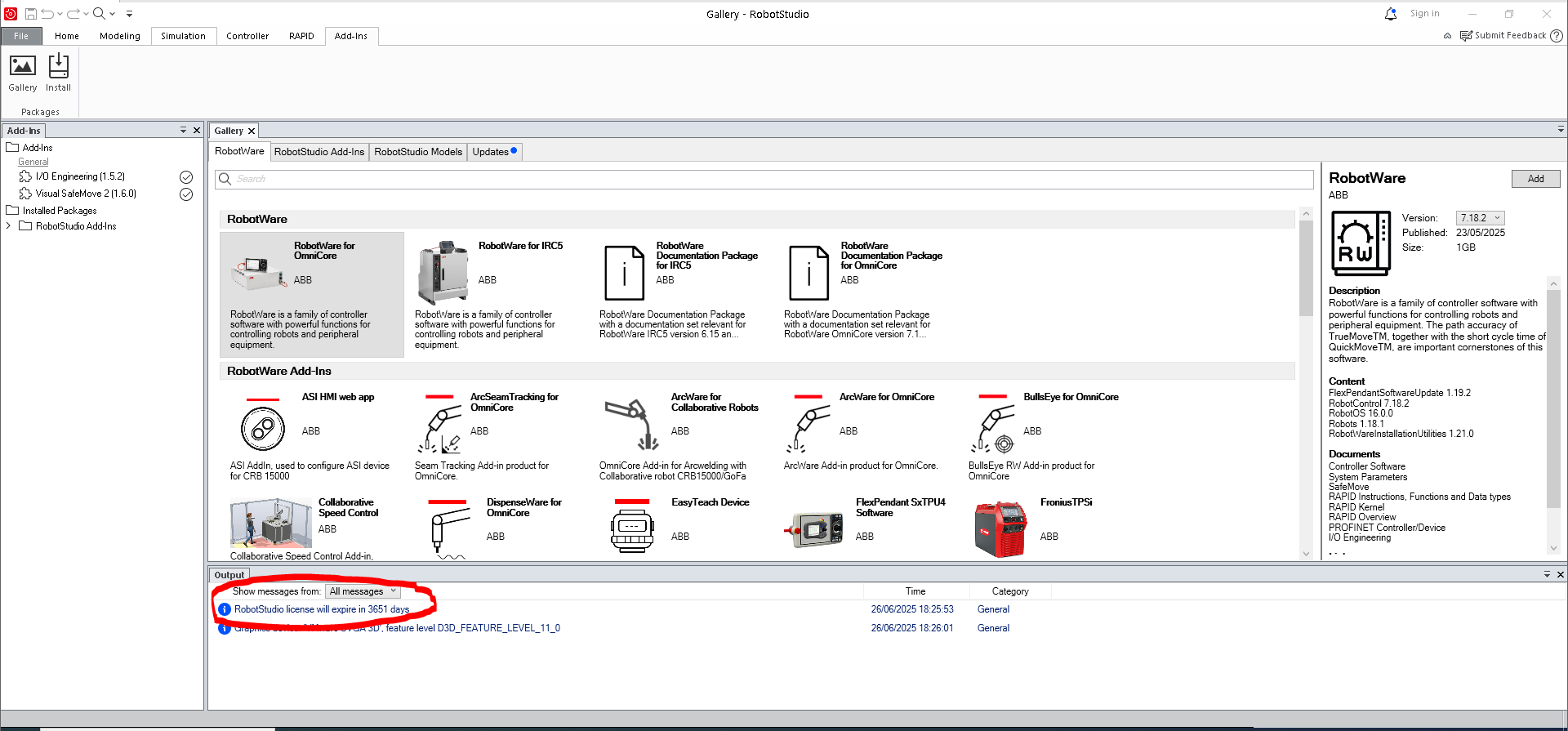The width and height of the screenshot is (1568, 731).
Task: Open the RobotStudio Add-Ins gallery tab
Action: 319,152
